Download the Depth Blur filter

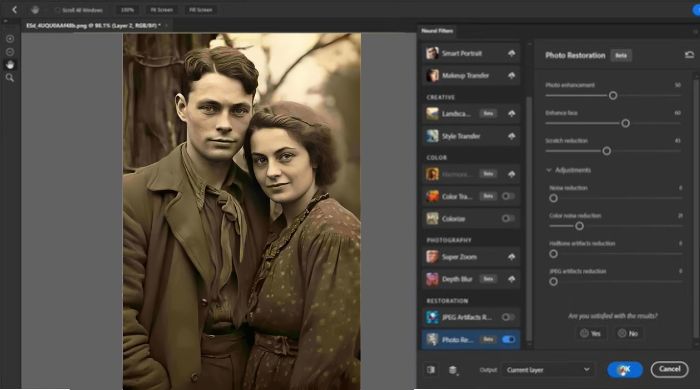pyautogui.click(x=512, y=279)
